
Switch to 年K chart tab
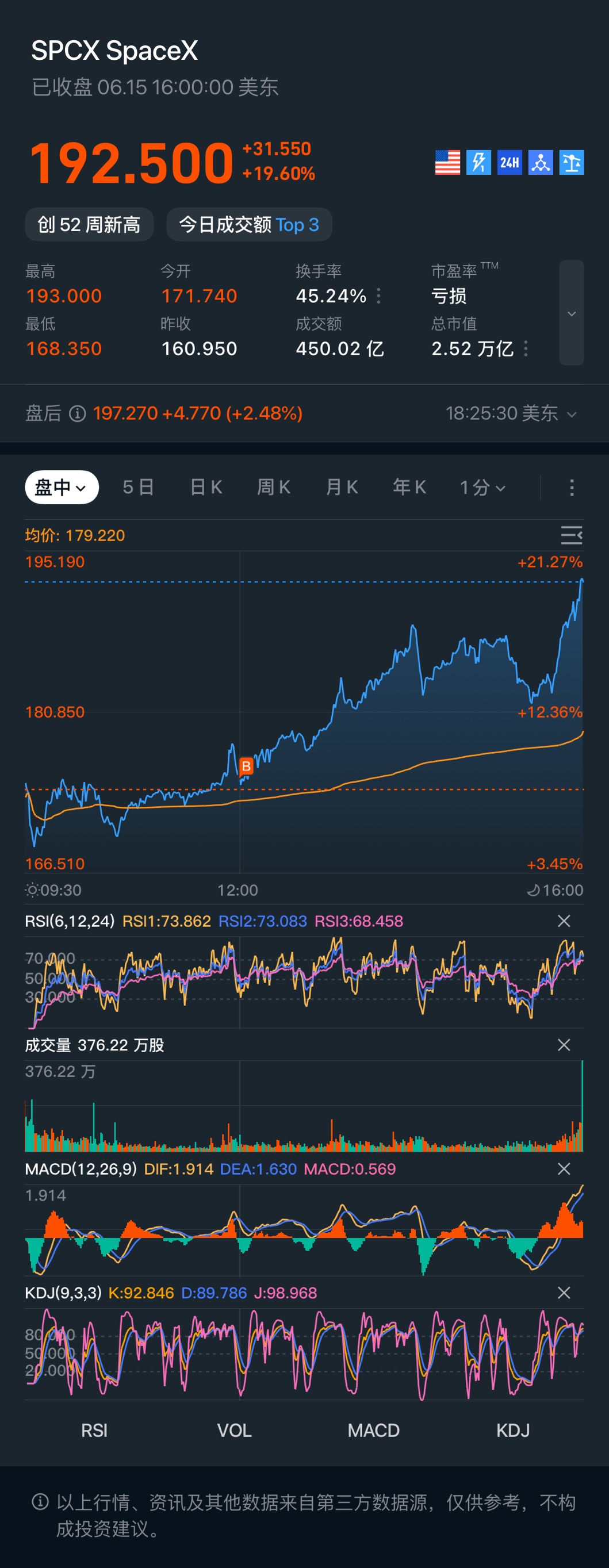[x=409, y=487]
